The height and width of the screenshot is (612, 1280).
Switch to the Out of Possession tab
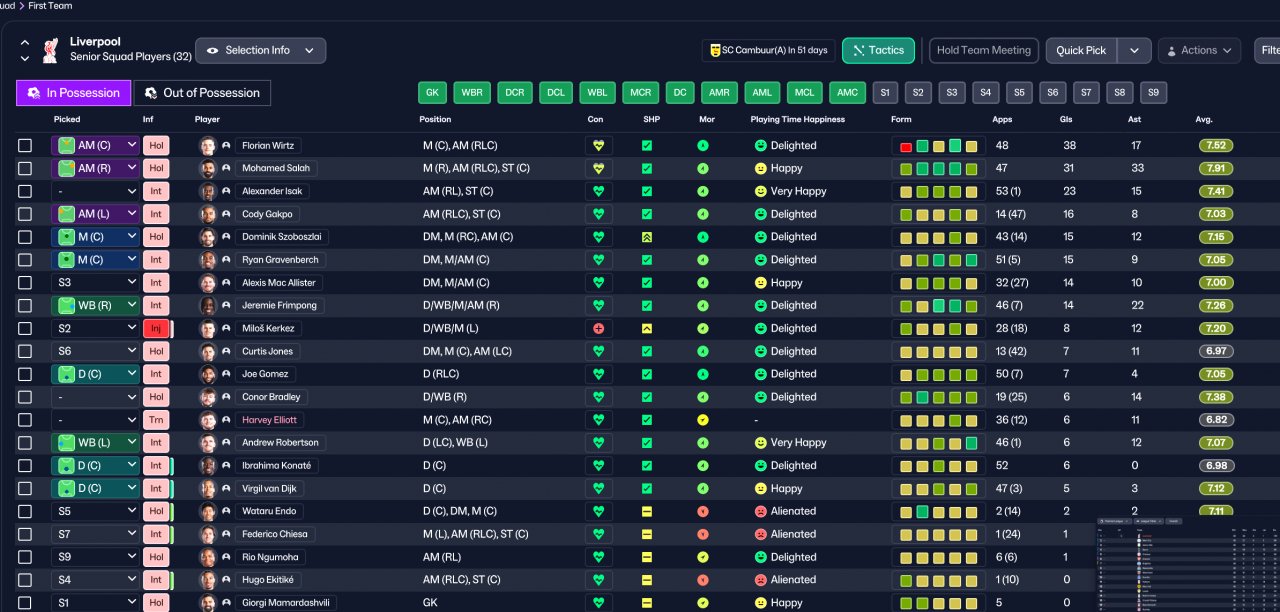[x=202, y=93]
